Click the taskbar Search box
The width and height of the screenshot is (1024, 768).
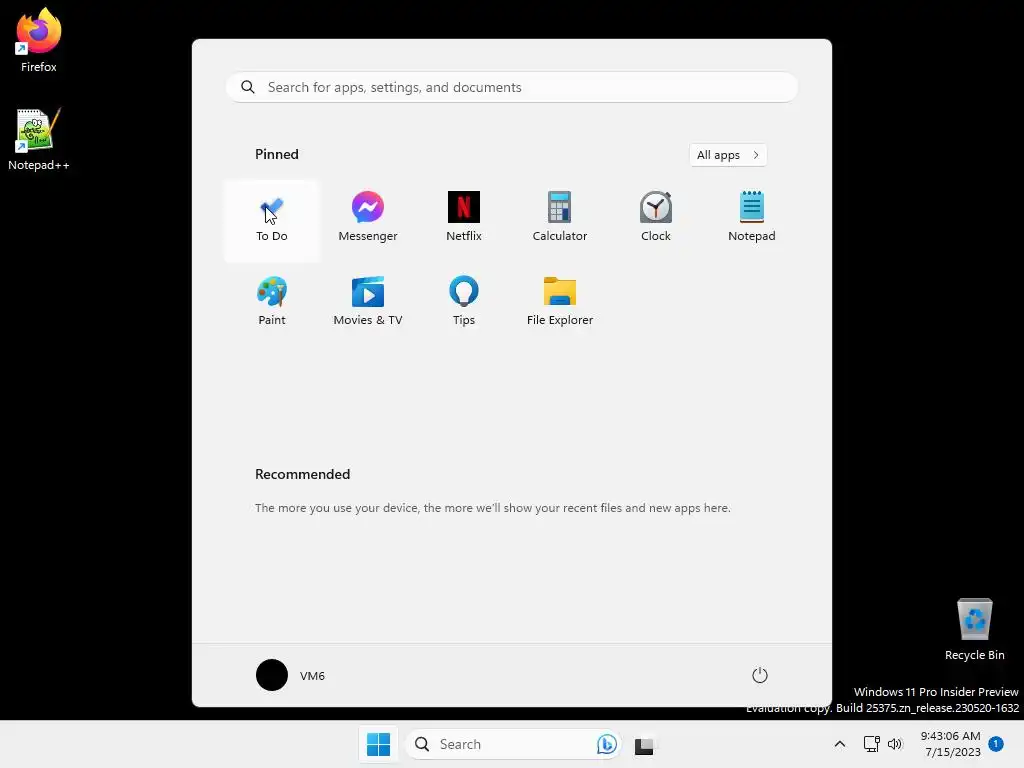click(x=513, y=744)
